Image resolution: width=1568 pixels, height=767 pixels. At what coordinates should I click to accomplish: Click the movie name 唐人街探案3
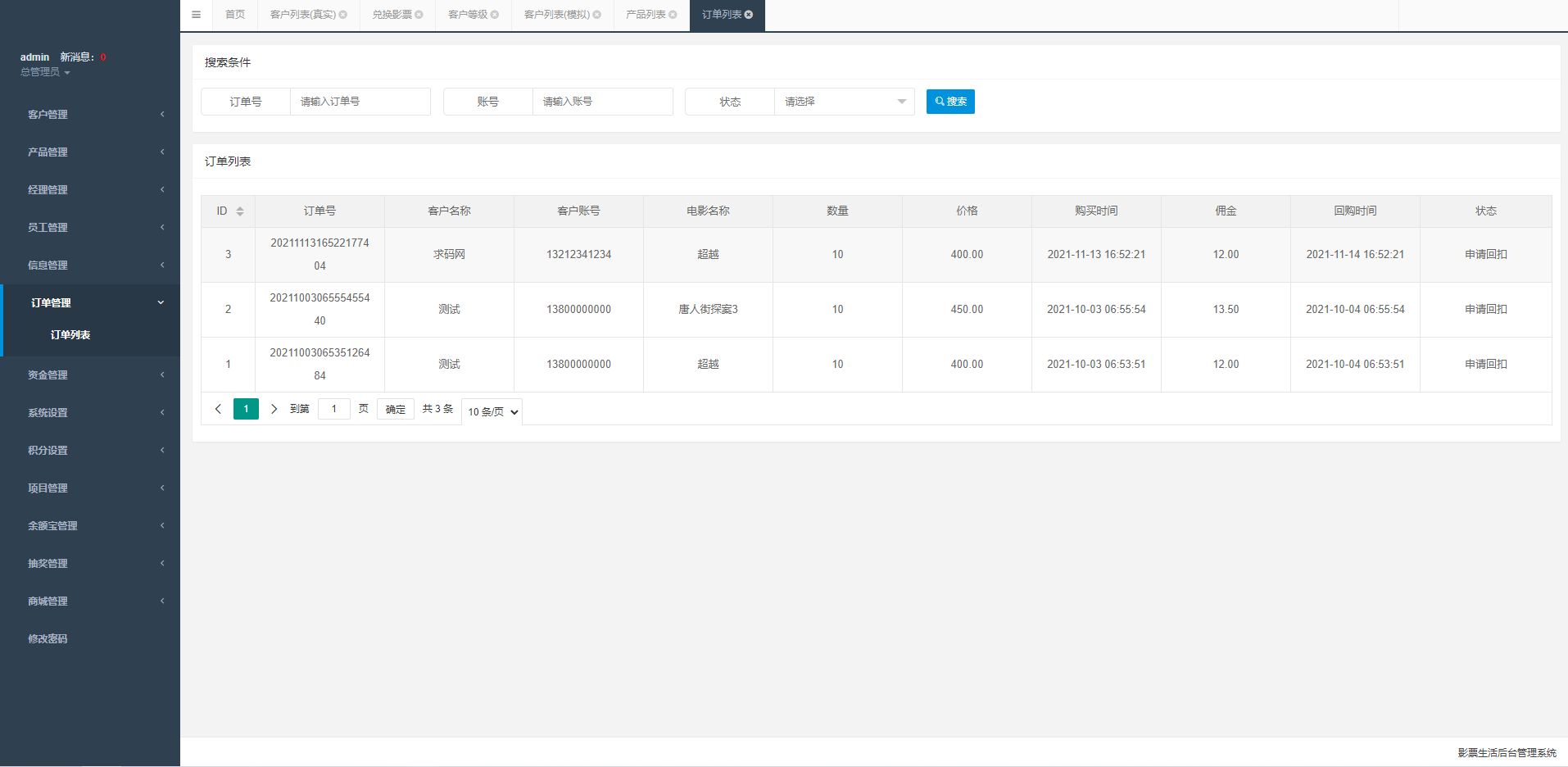(x=708, y=310)
